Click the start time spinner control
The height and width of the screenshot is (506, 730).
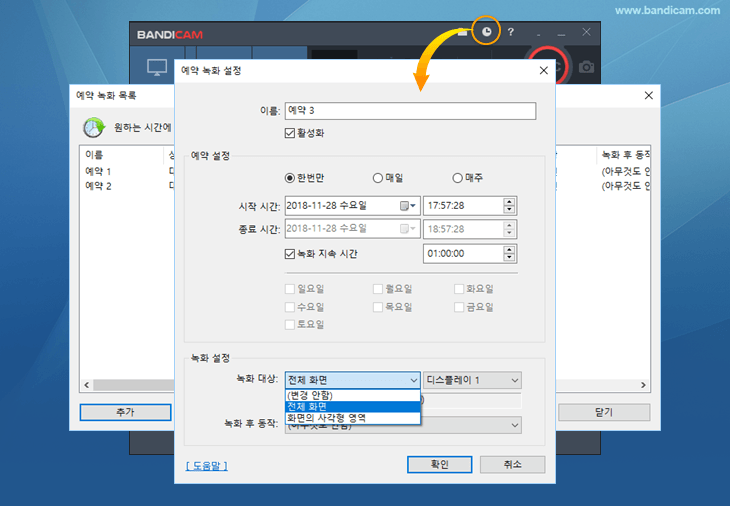click(x=510, y=206)
